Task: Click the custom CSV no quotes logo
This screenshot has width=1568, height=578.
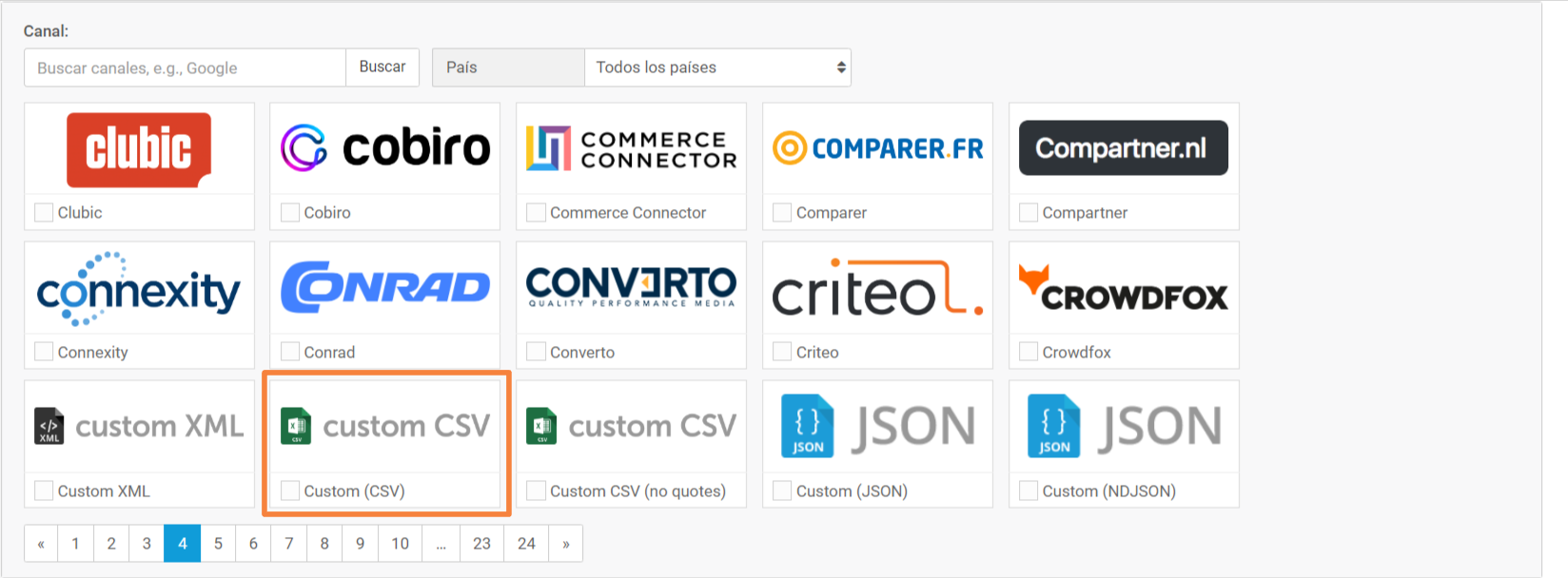Action: coord(632,427)
